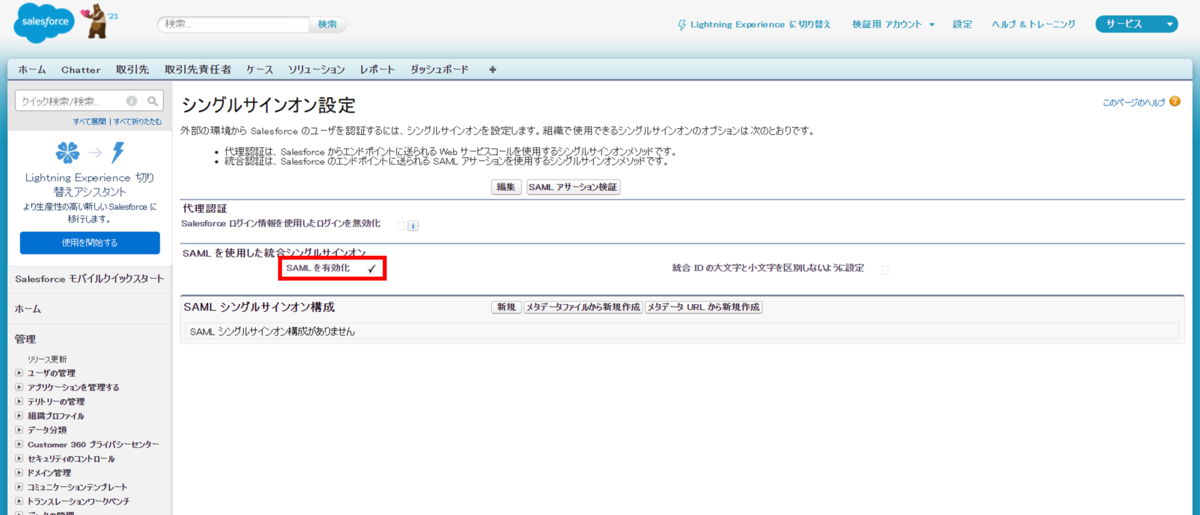Click the Salesforce cloud logo
Viewport: 1200px width, 515px height.
pos(43,22)
